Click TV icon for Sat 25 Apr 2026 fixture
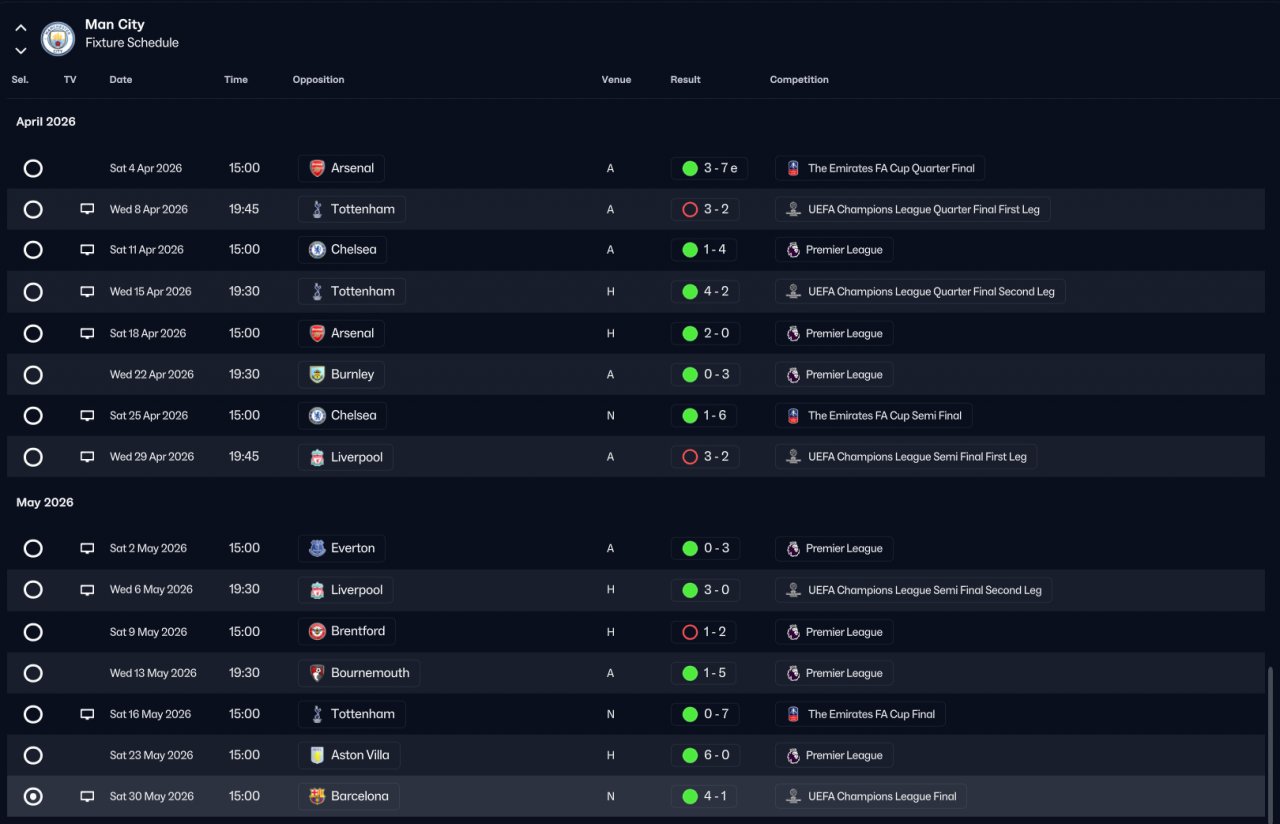 tap(87, 415)
